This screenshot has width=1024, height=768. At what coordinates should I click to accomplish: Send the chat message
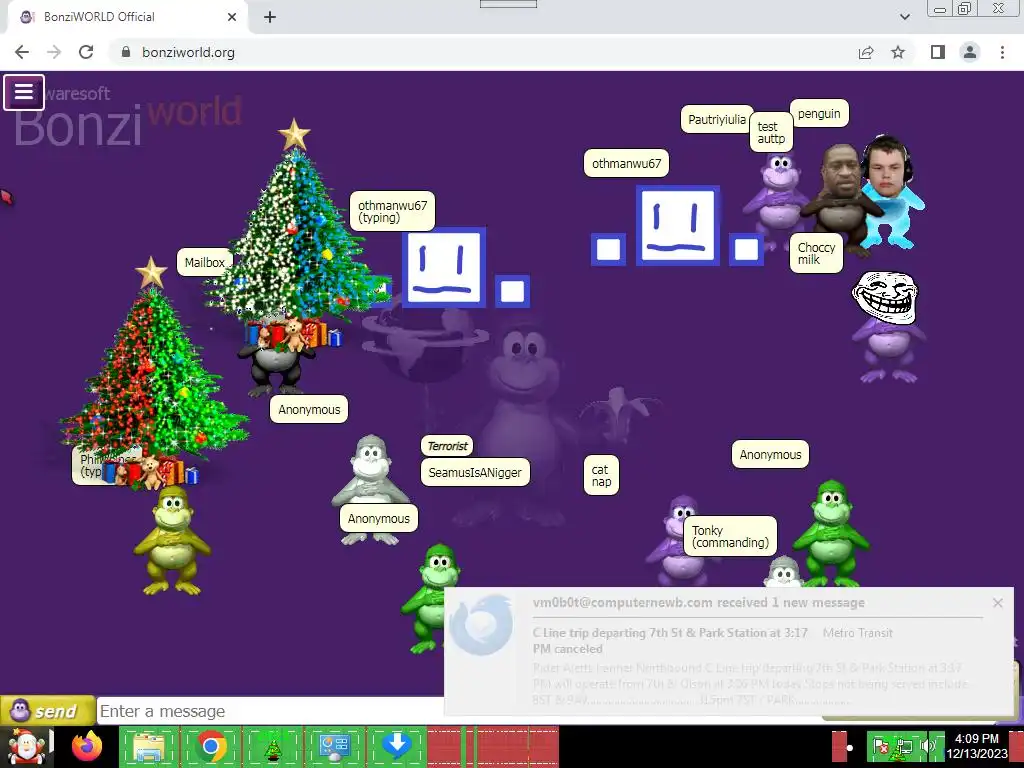pyautogui.click(x=47, y=711)
